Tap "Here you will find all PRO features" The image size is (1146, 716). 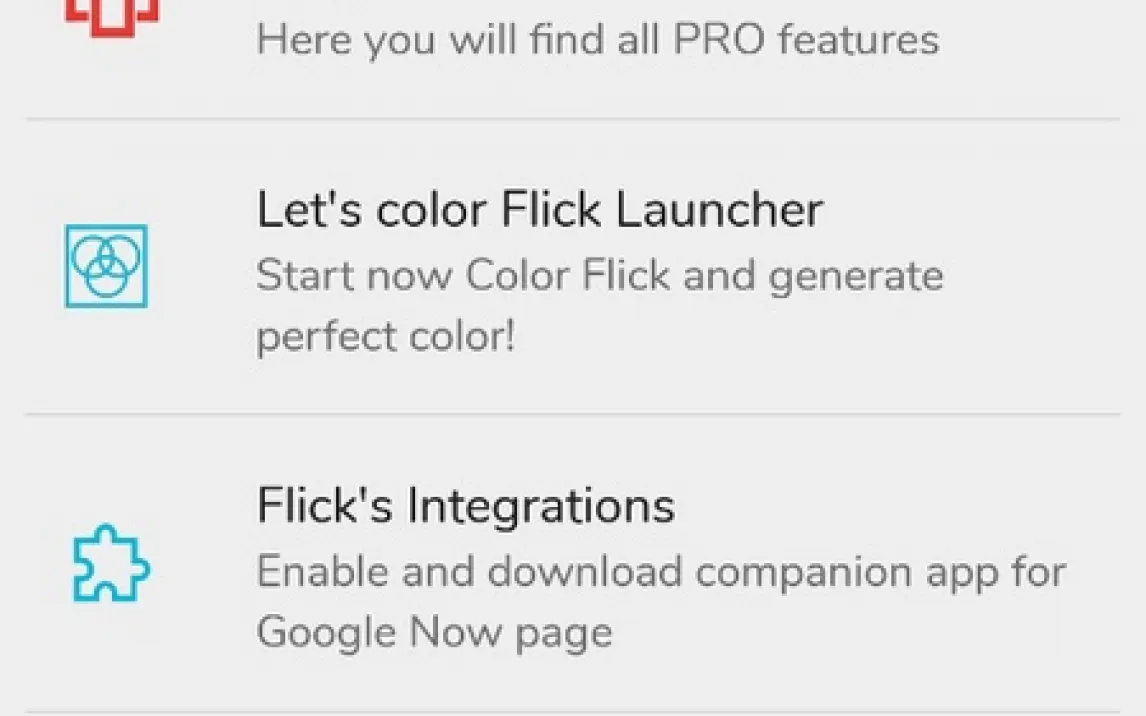click(597, 41)
